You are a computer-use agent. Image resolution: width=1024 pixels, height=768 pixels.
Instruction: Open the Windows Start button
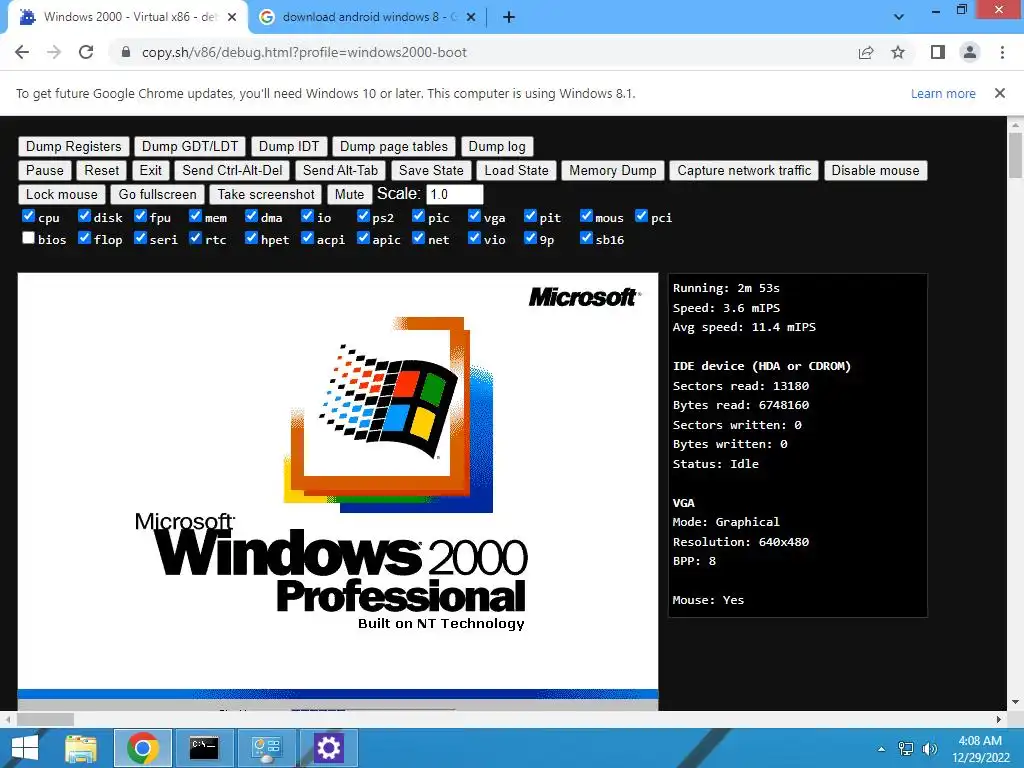pyautogui.click(x=25, y=748)
